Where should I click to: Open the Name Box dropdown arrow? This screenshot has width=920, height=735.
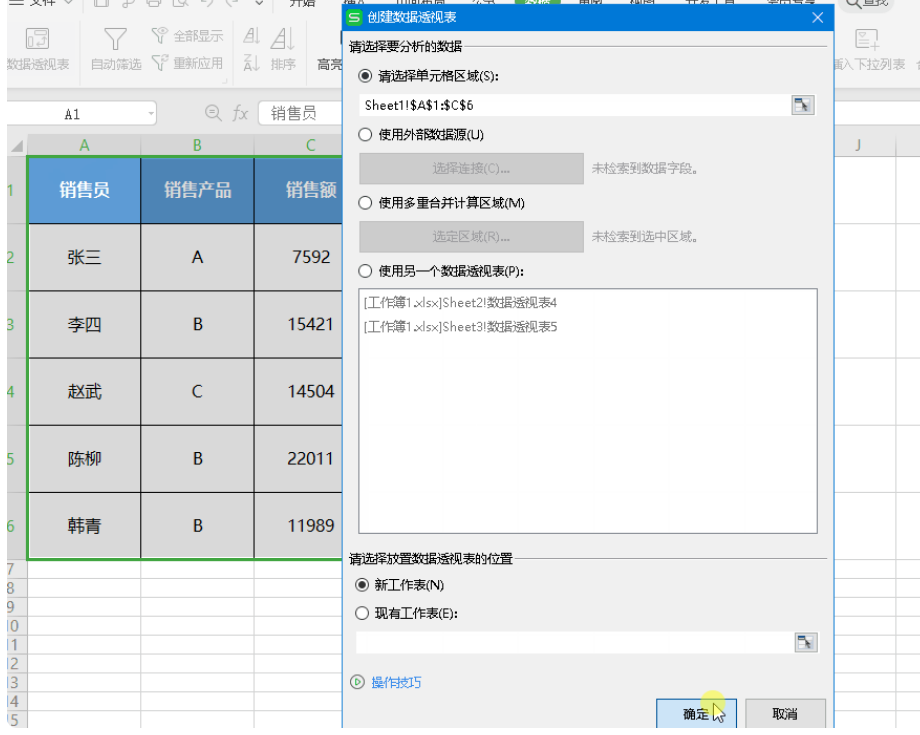point(151,113)
